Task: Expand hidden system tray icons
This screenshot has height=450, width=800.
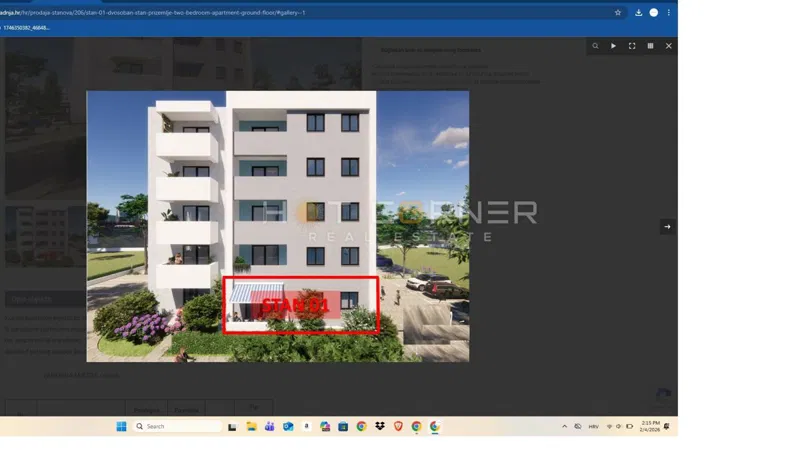Action: [564, 427]
